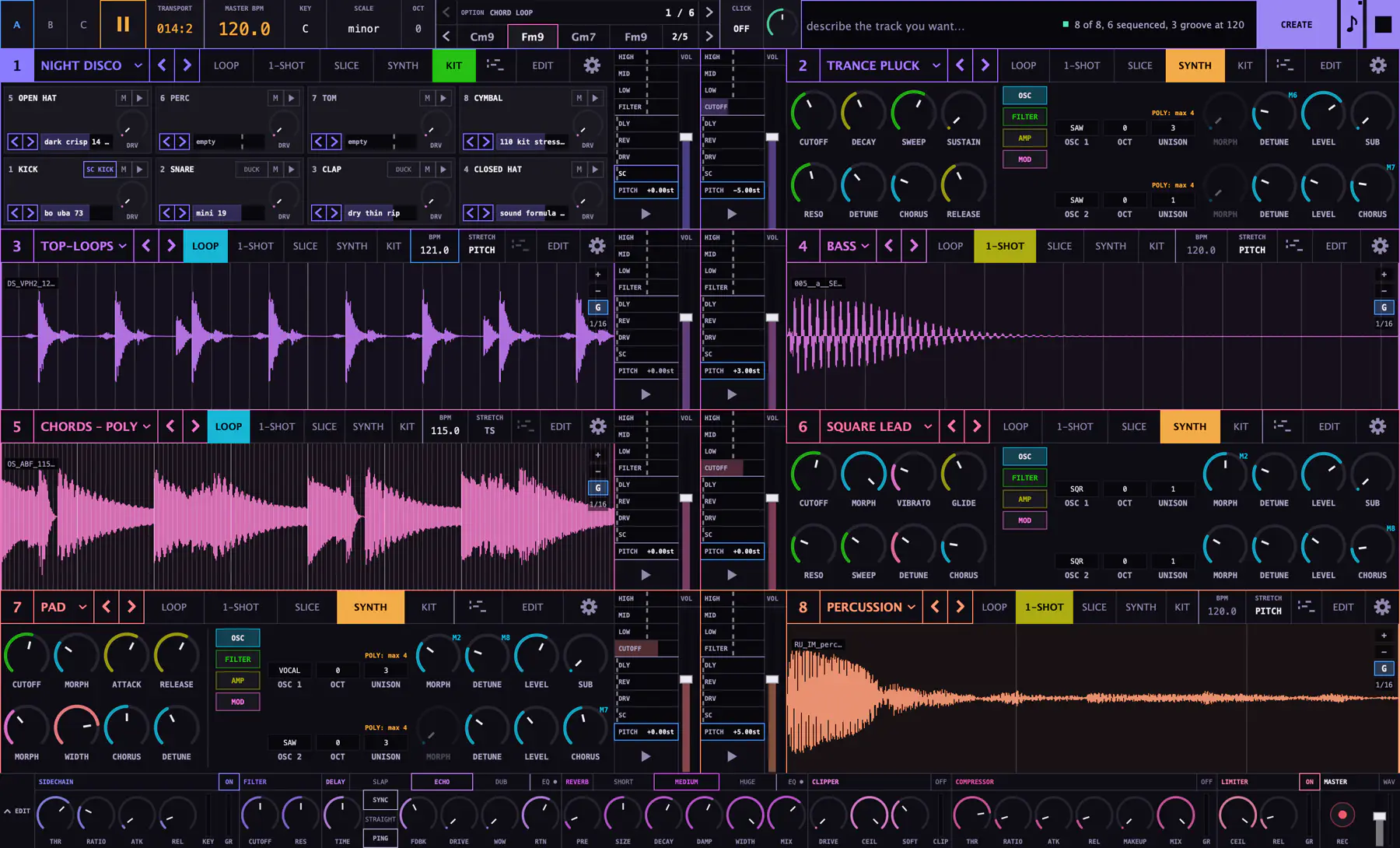
Task: Toggle the Clipper OFF switch
Action: (x=940, y=782)
